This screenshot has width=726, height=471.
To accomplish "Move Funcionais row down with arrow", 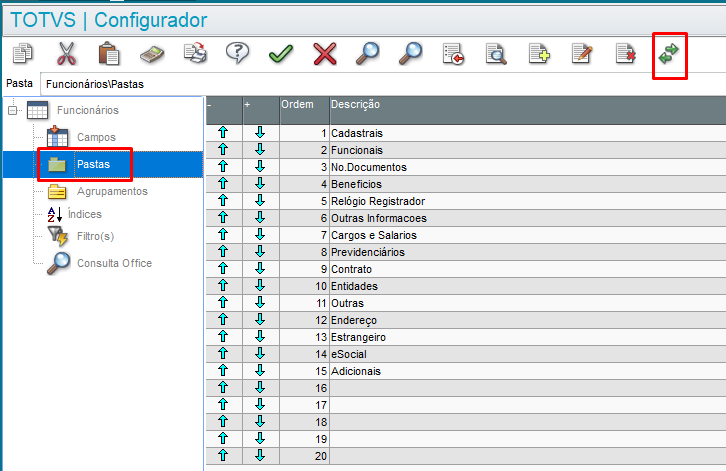I will (260, 150).
